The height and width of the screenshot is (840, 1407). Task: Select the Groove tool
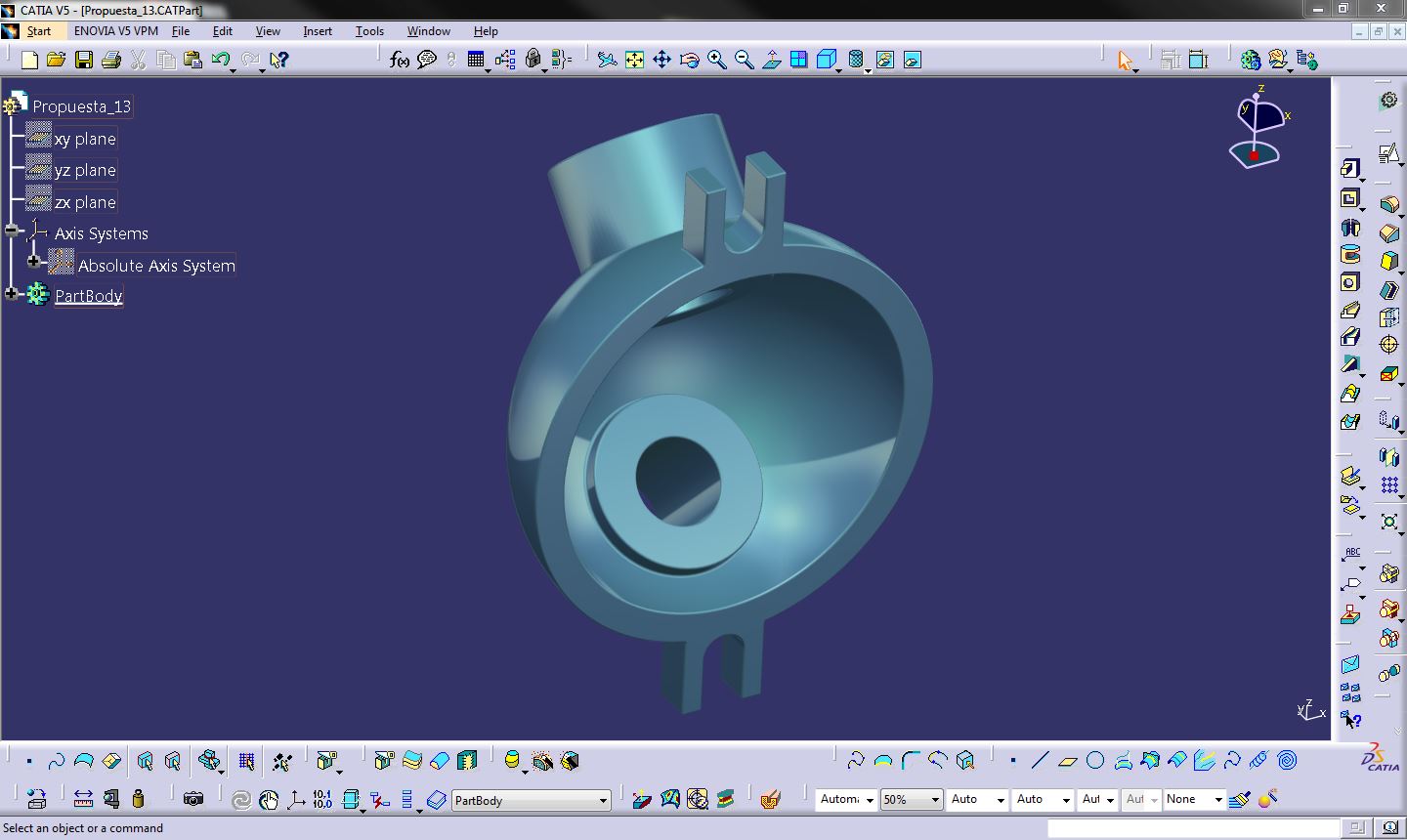tap(1350, 255)
